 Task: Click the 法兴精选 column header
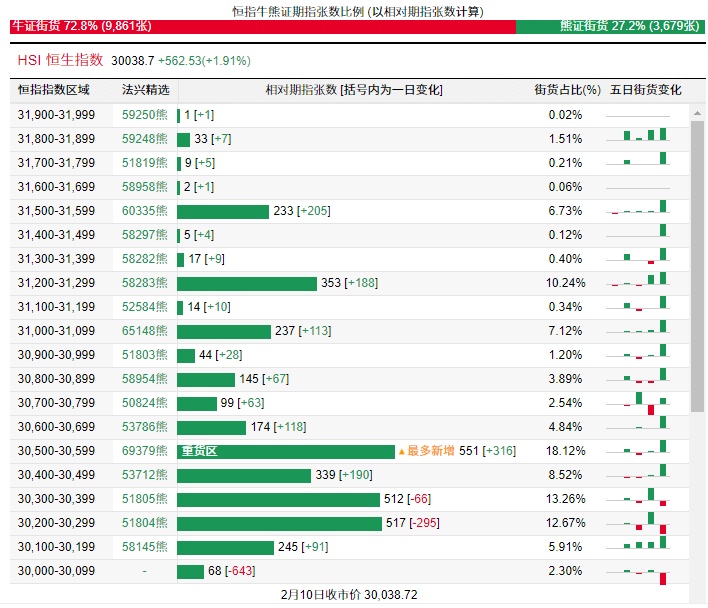pos(145,90)
